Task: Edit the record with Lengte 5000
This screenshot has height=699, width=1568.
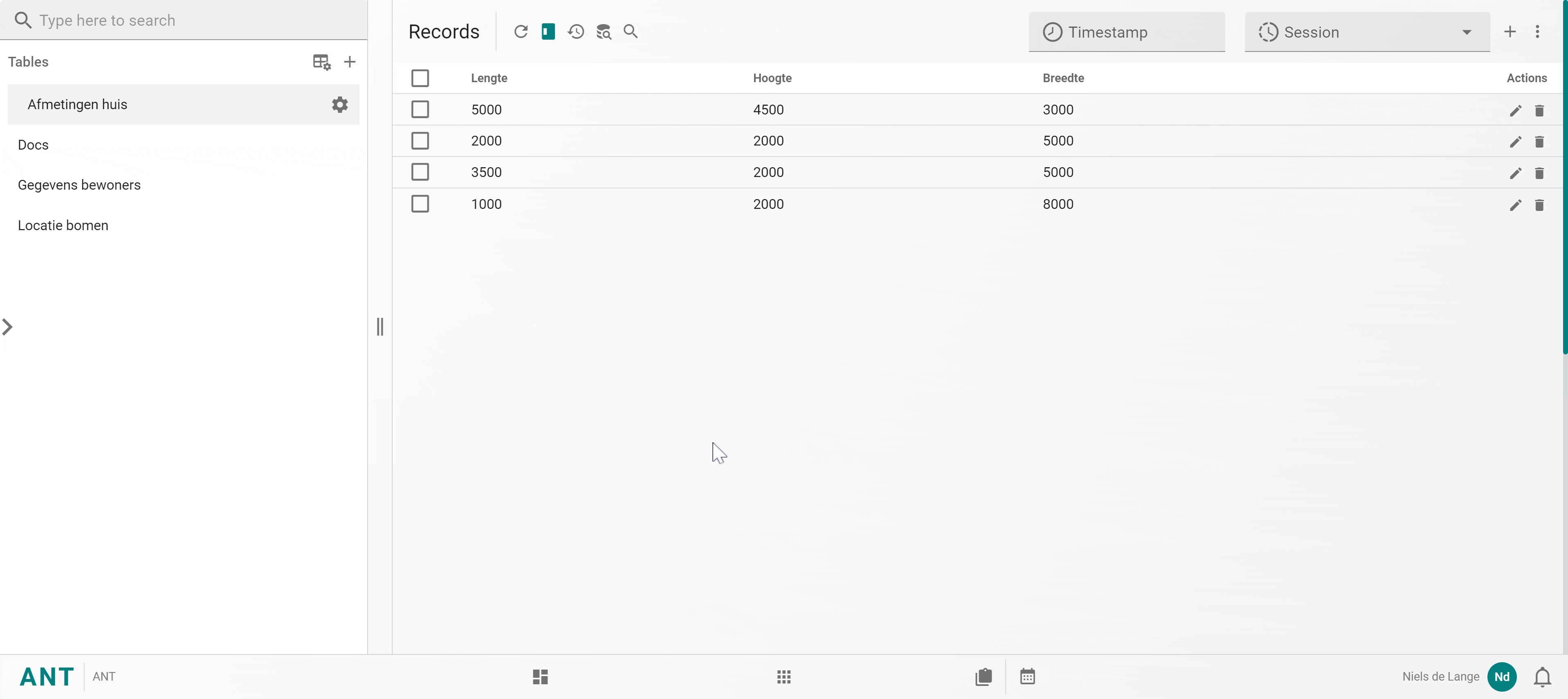Action: click(x=1515, y=111)
